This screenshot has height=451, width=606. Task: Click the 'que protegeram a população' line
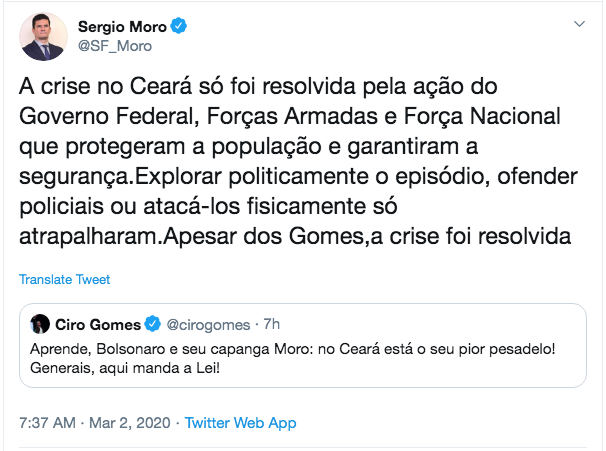[249, 147]
